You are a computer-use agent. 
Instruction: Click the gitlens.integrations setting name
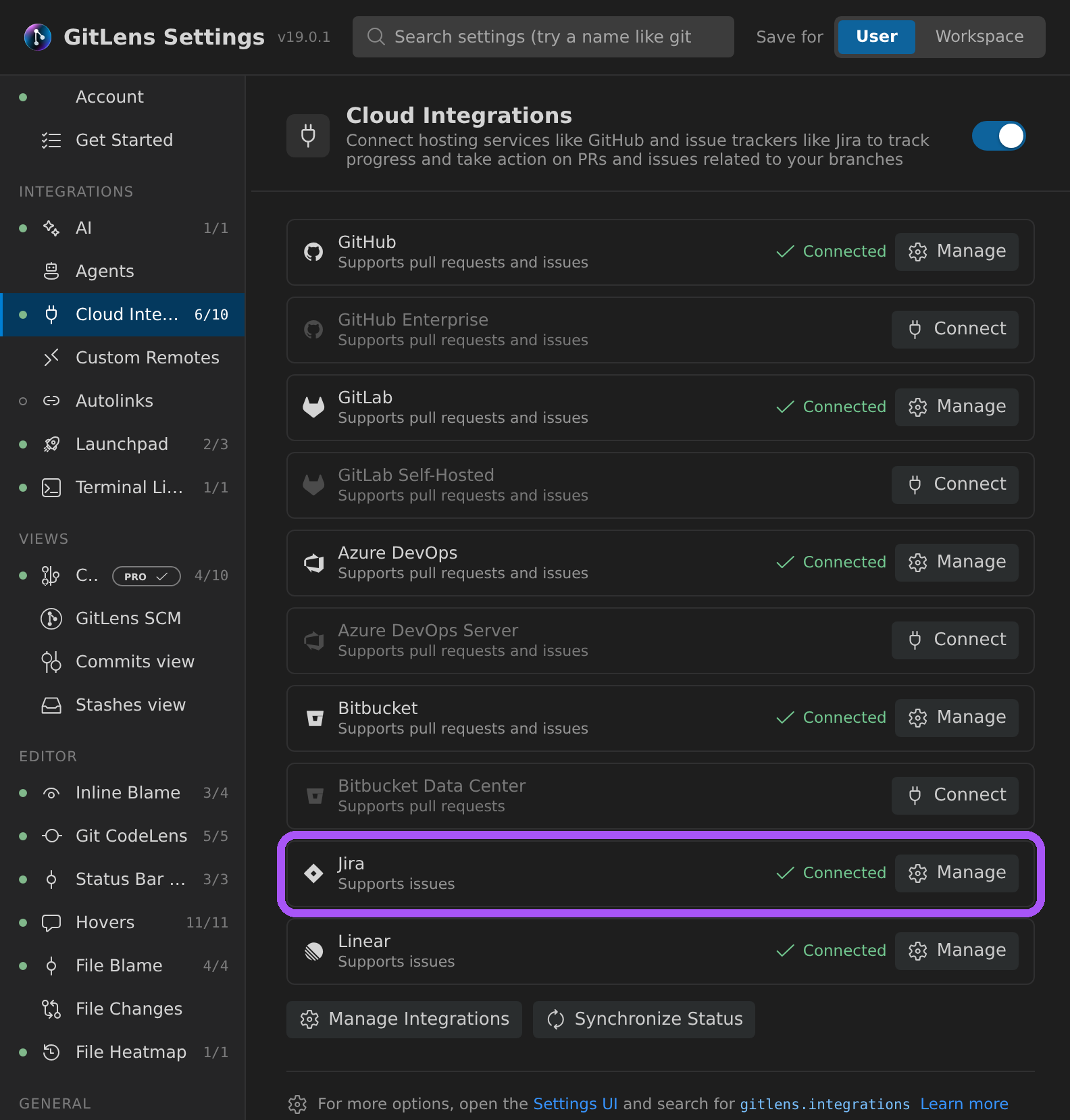[825, 1104]
